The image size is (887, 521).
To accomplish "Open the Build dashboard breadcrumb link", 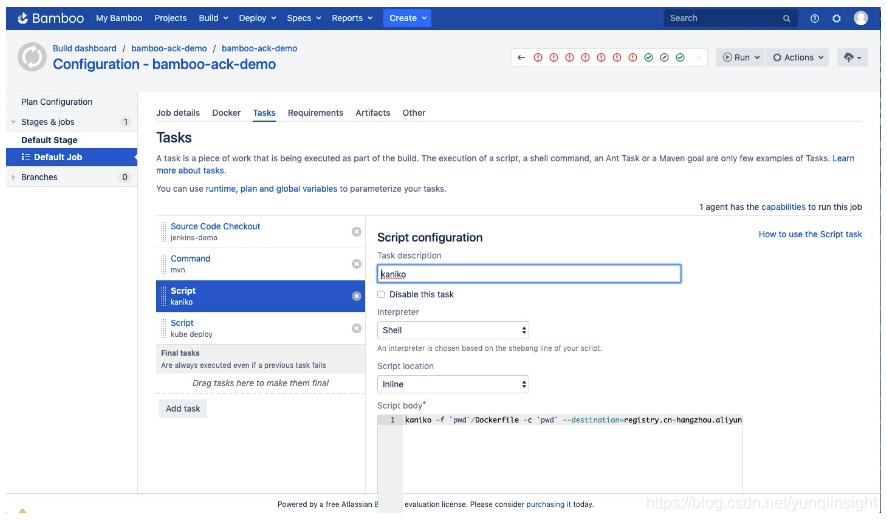I will 84,48.
